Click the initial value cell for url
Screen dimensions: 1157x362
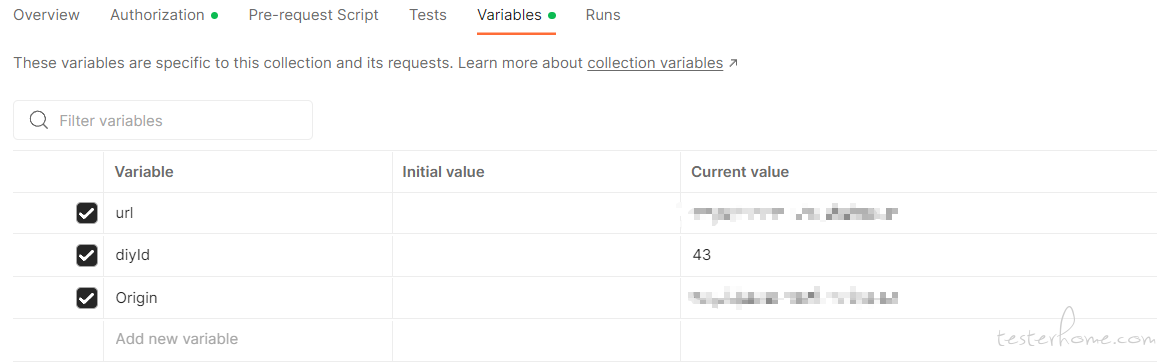[x=536, y=214]
